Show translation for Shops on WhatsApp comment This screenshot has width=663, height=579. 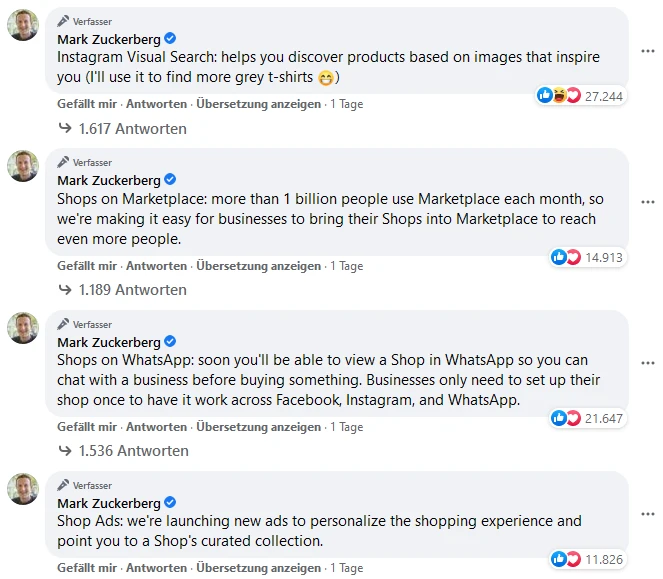258,427
